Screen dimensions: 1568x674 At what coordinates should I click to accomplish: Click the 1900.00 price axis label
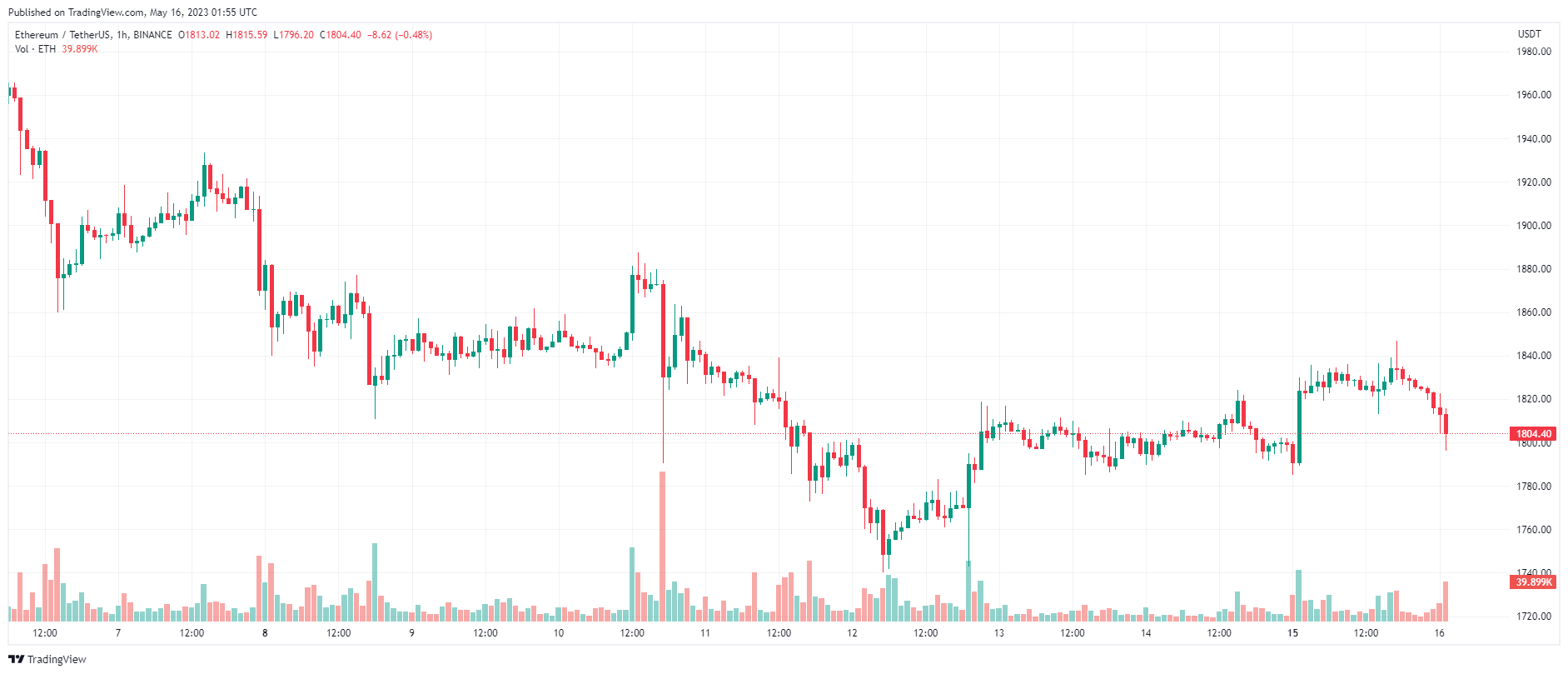click(x=1533, y=226)
